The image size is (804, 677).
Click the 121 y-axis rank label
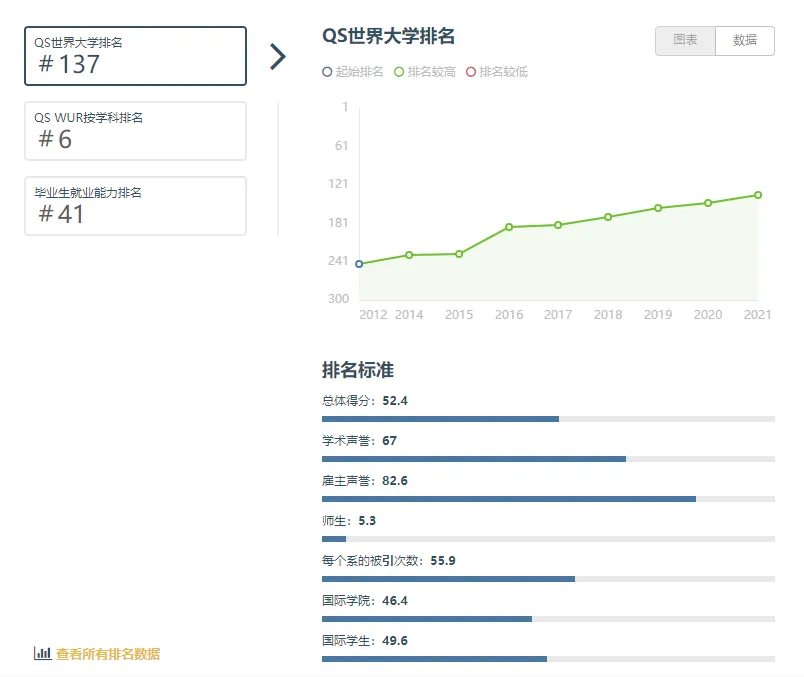338,184
